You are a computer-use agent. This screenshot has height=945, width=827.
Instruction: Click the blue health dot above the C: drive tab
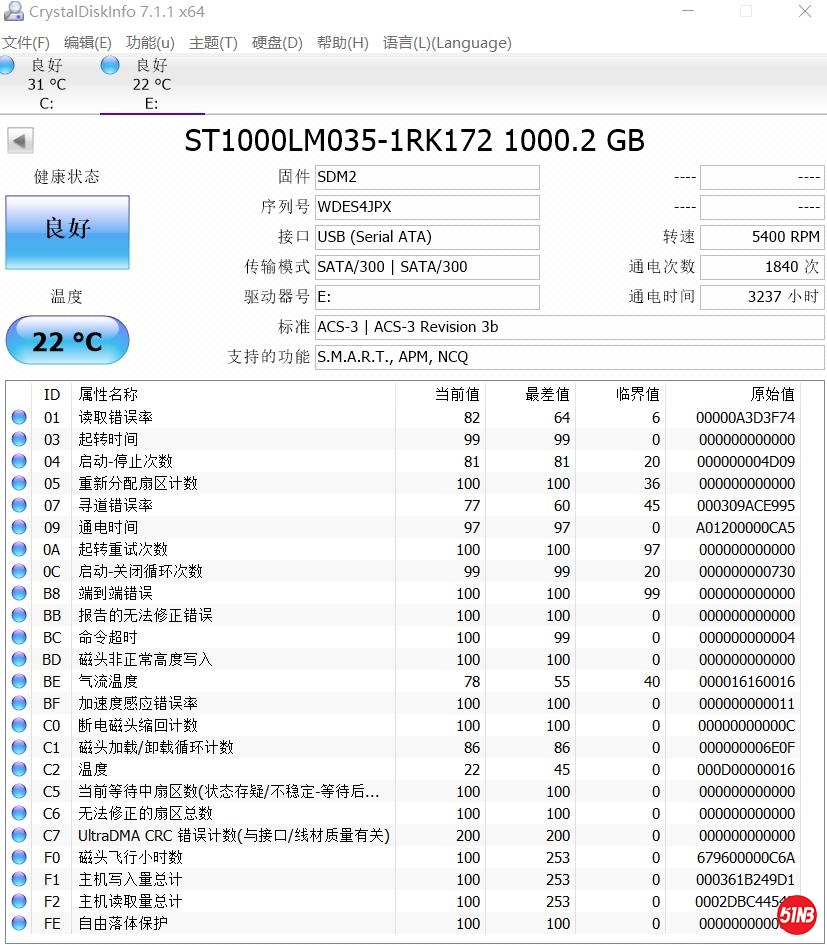click(8, 64)
